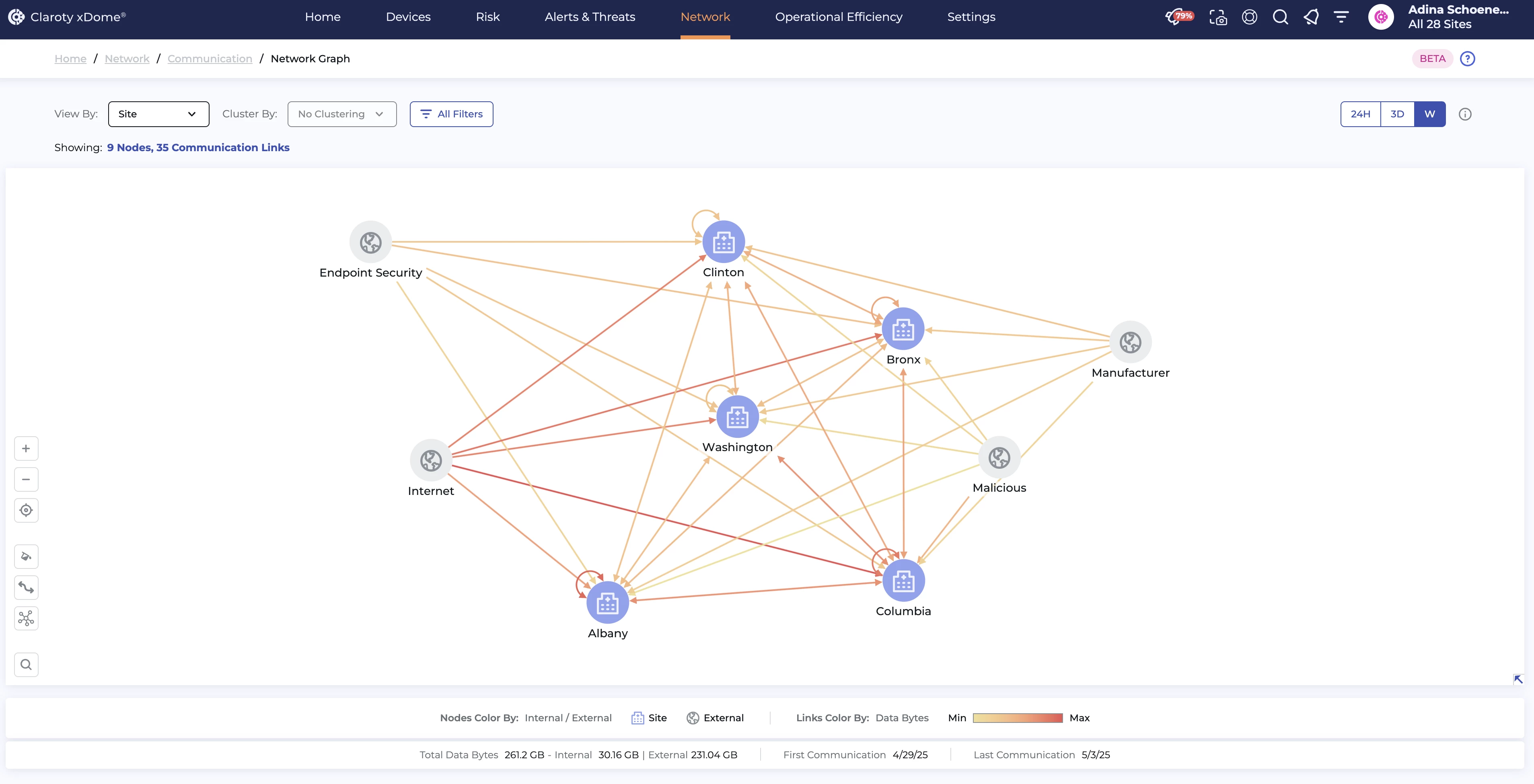Click the zoom in plus button

pyautogui.click(x=26, y=448)
